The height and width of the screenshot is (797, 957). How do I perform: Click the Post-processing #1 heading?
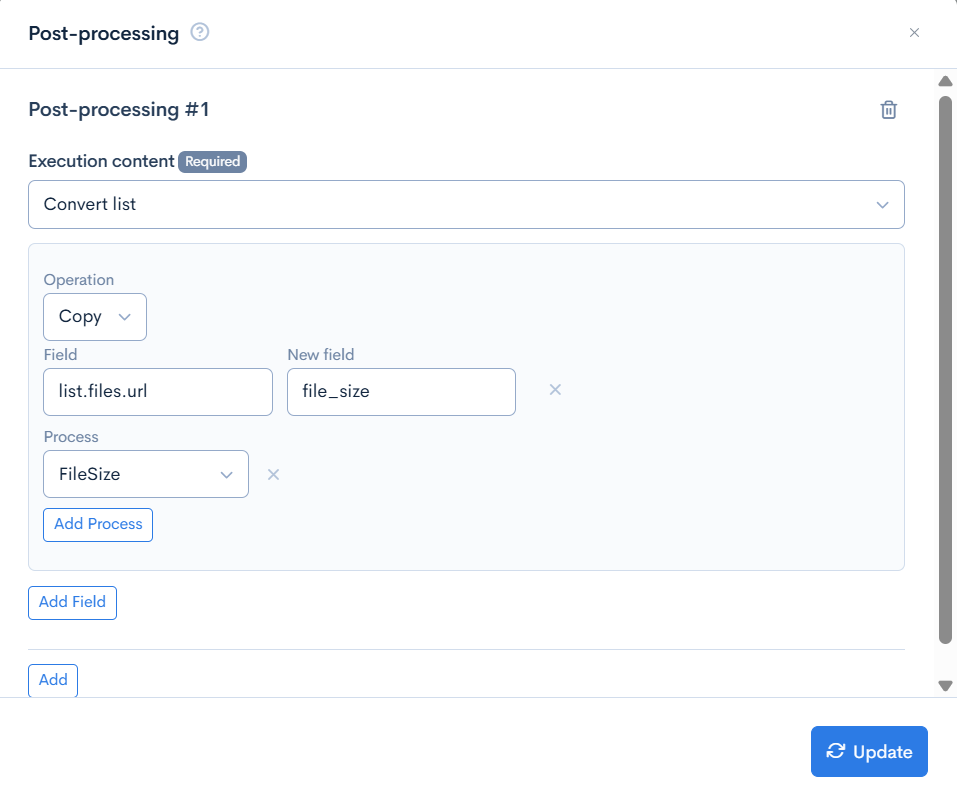pyautogui.click(x=119, y=110)
